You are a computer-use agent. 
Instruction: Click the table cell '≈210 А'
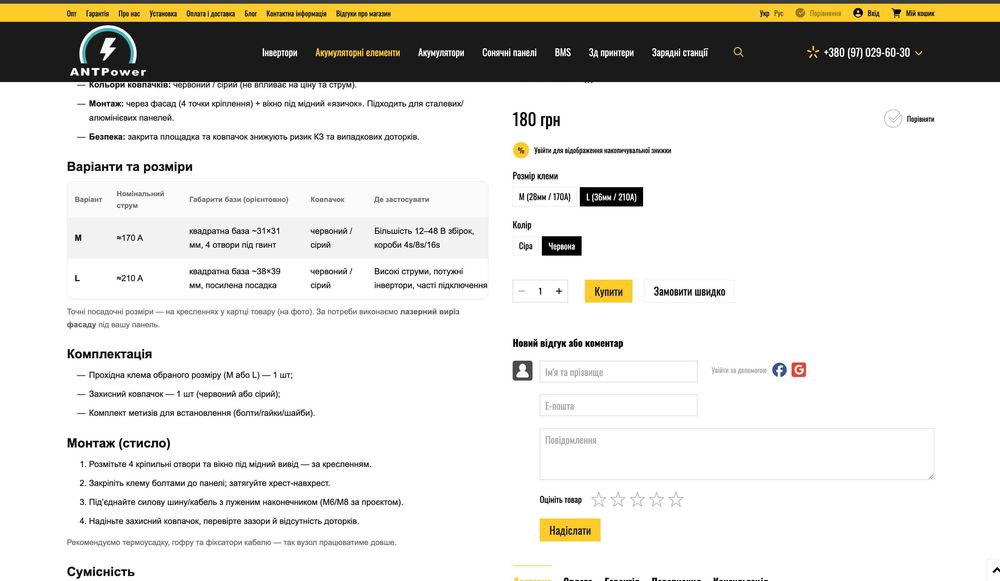pyautogui.click(x=129, y=278)
